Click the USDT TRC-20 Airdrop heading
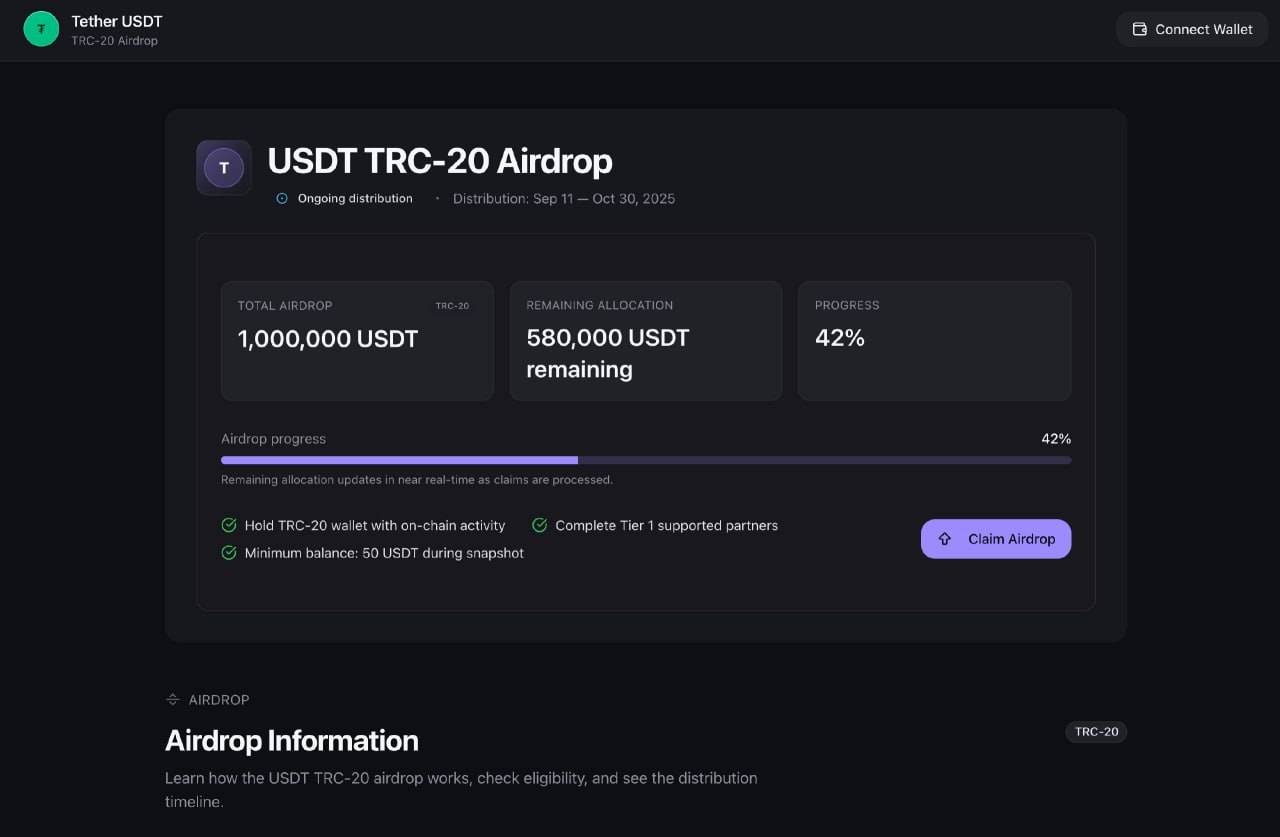 coord(440,161)
